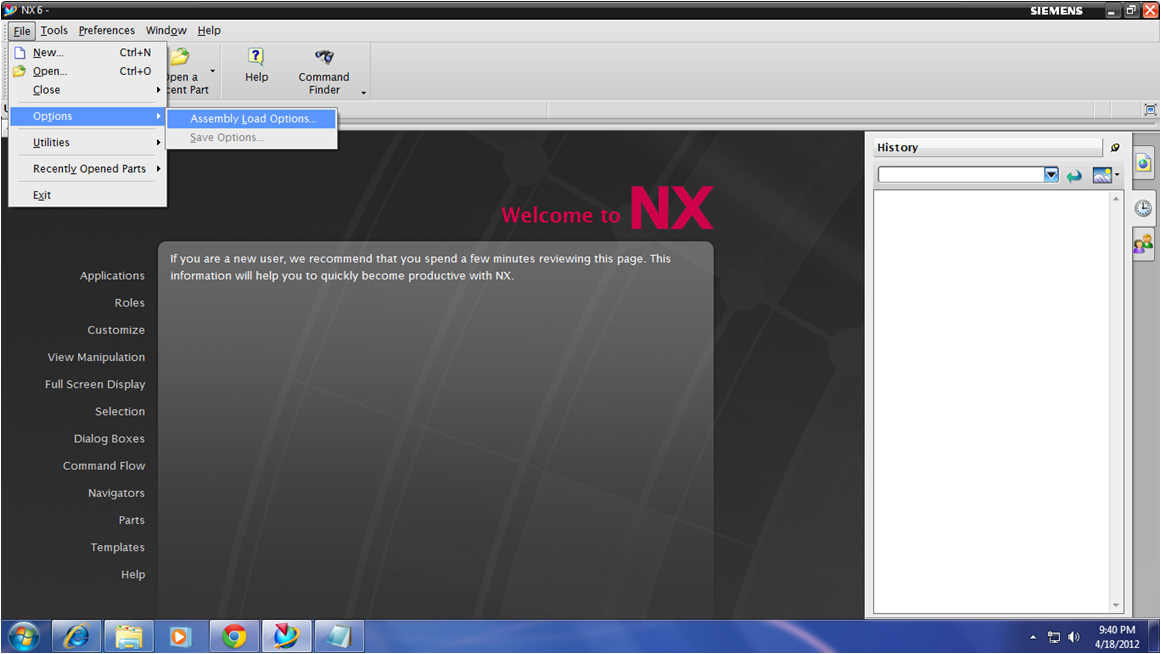Click the full screen icon at toolbar right

[x=1150, y=110]
